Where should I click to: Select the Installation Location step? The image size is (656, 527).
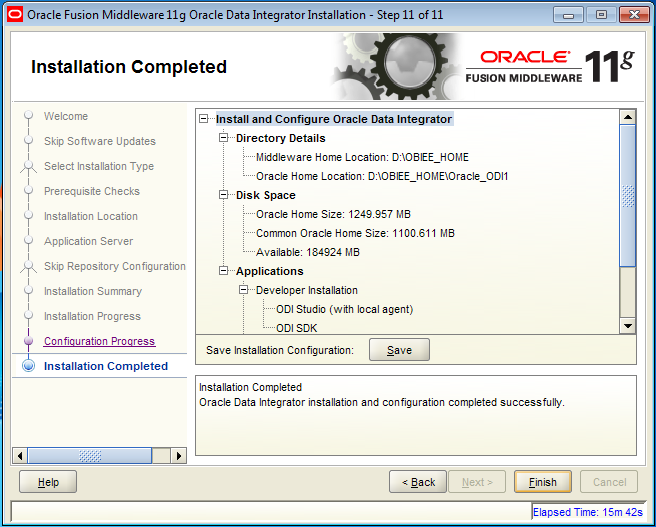tap(91, 216)
